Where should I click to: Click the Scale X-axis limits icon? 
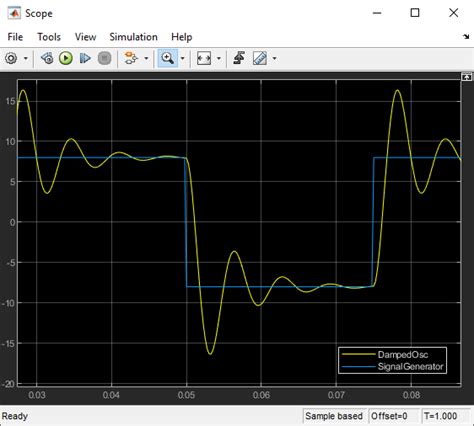204,58
